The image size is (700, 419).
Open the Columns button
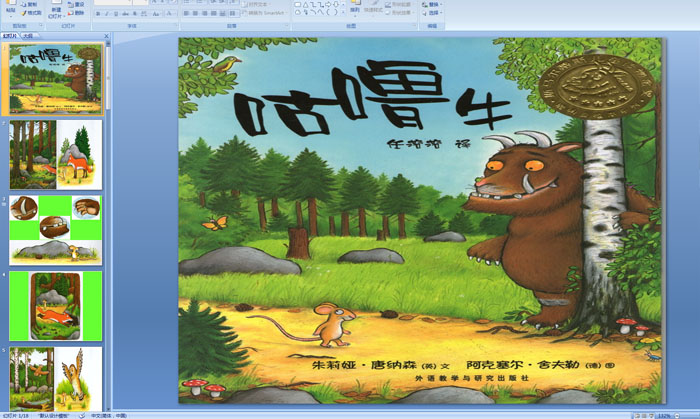click(x=233, y=14)
